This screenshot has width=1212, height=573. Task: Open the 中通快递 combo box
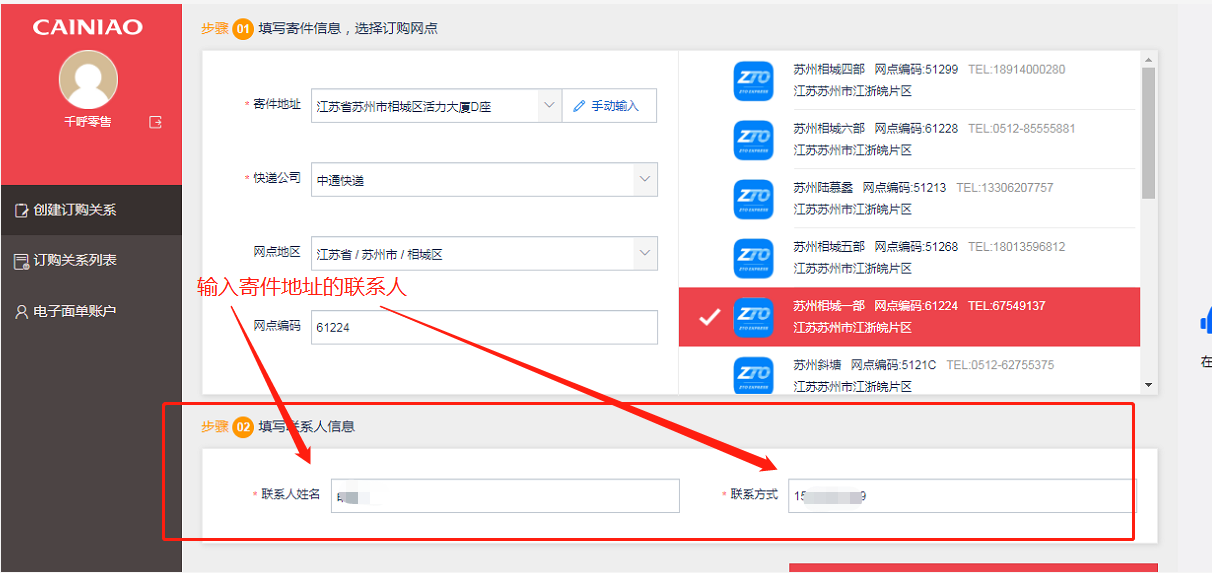coord(484,180)
